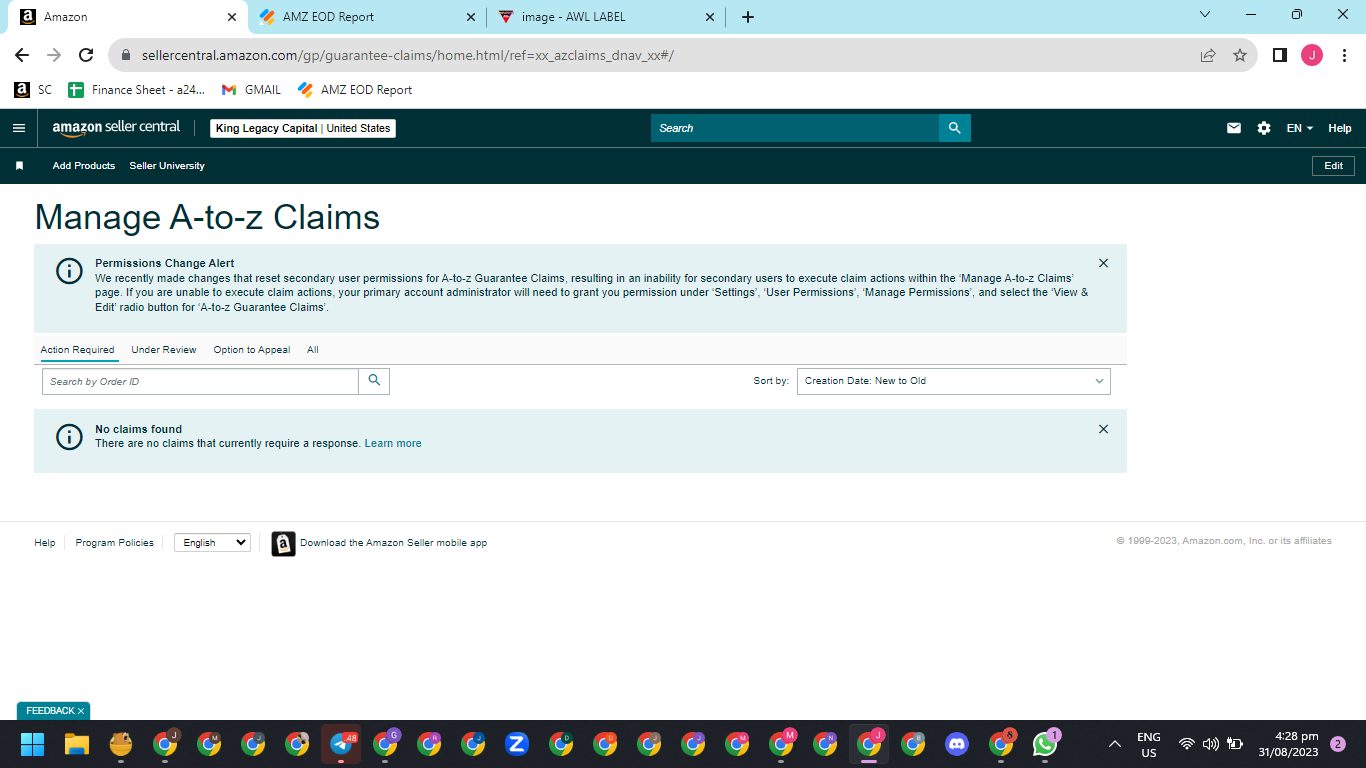Share this page from the address bar
This screenshot has width=1366, height=768.
(1208, 55)
